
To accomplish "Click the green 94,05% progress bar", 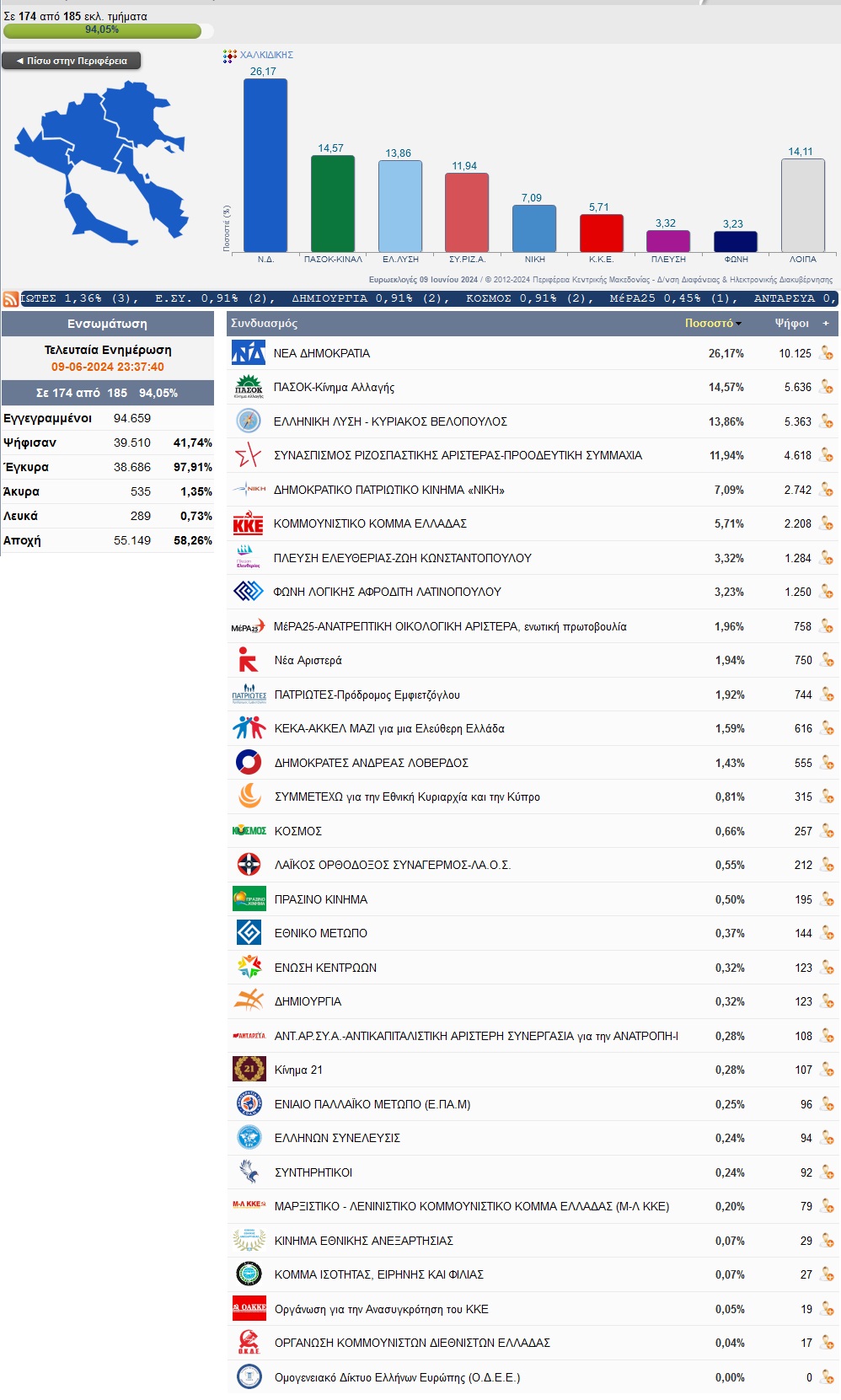I will (102, 31).
